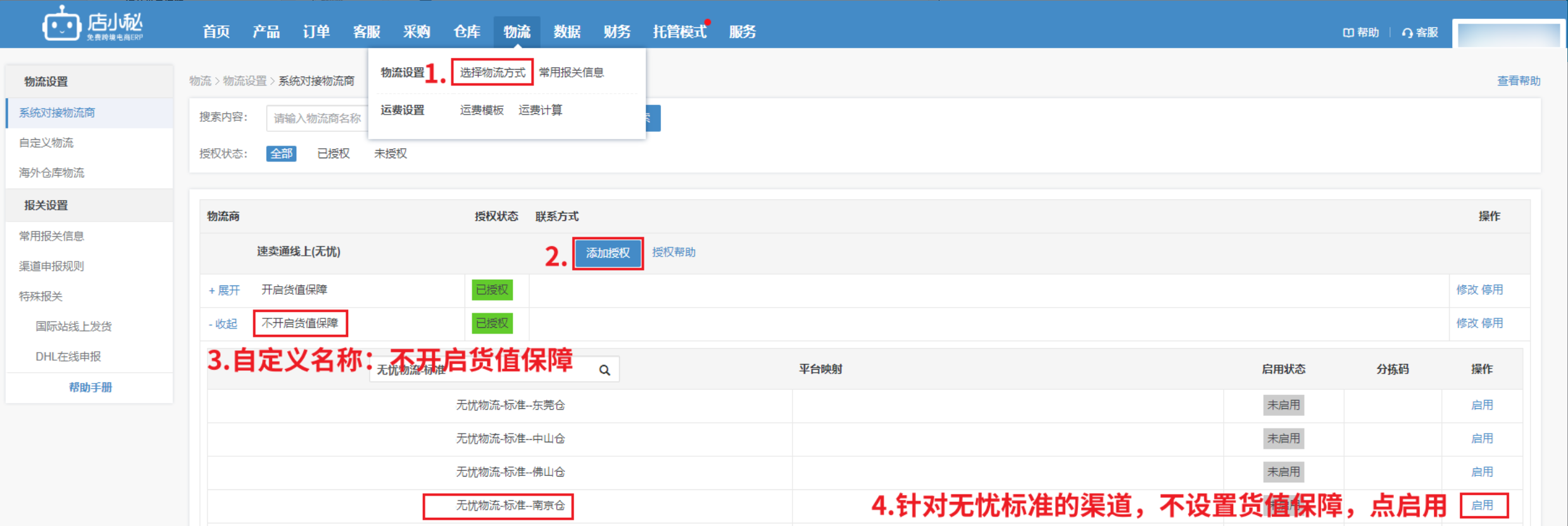Filter by 已授权 status
Image resolution: width=1568 pixels, height=526 pixels.
pos(333,154)
